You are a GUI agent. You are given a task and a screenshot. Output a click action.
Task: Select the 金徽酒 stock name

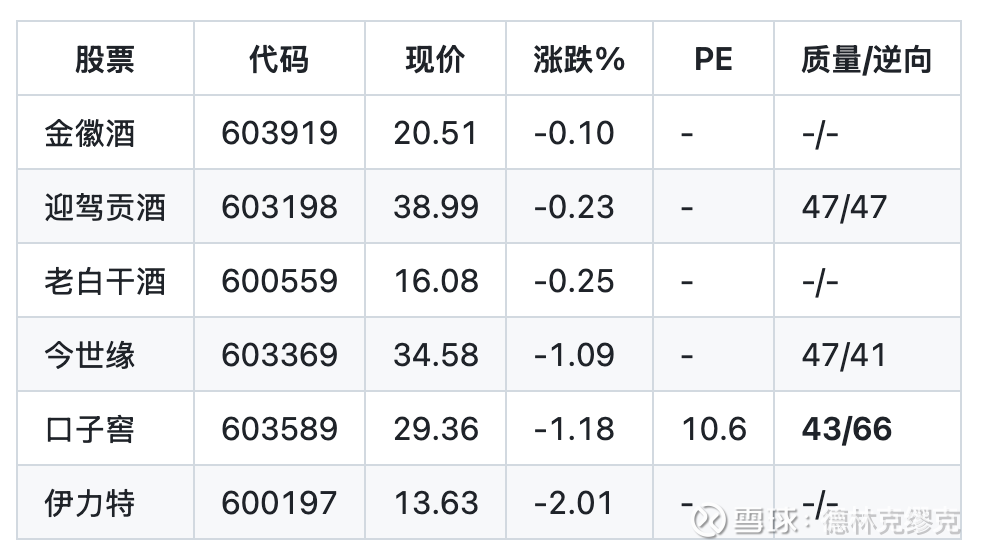coord(89,133)
